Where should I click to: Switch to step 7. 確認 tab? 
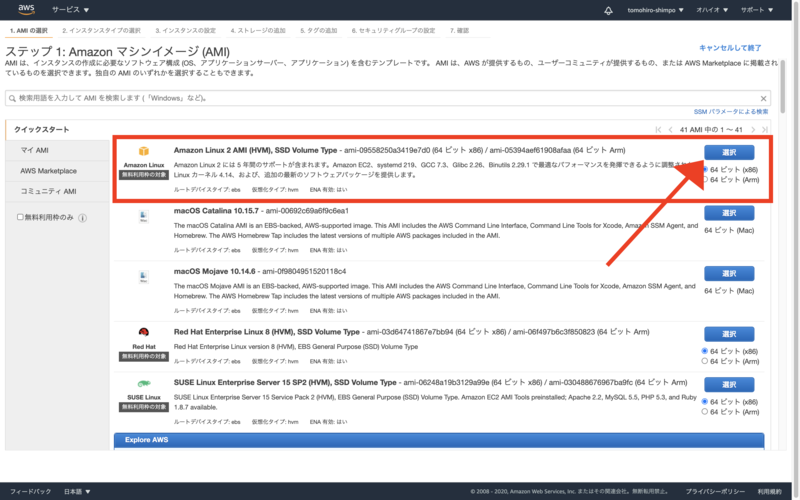459,31
